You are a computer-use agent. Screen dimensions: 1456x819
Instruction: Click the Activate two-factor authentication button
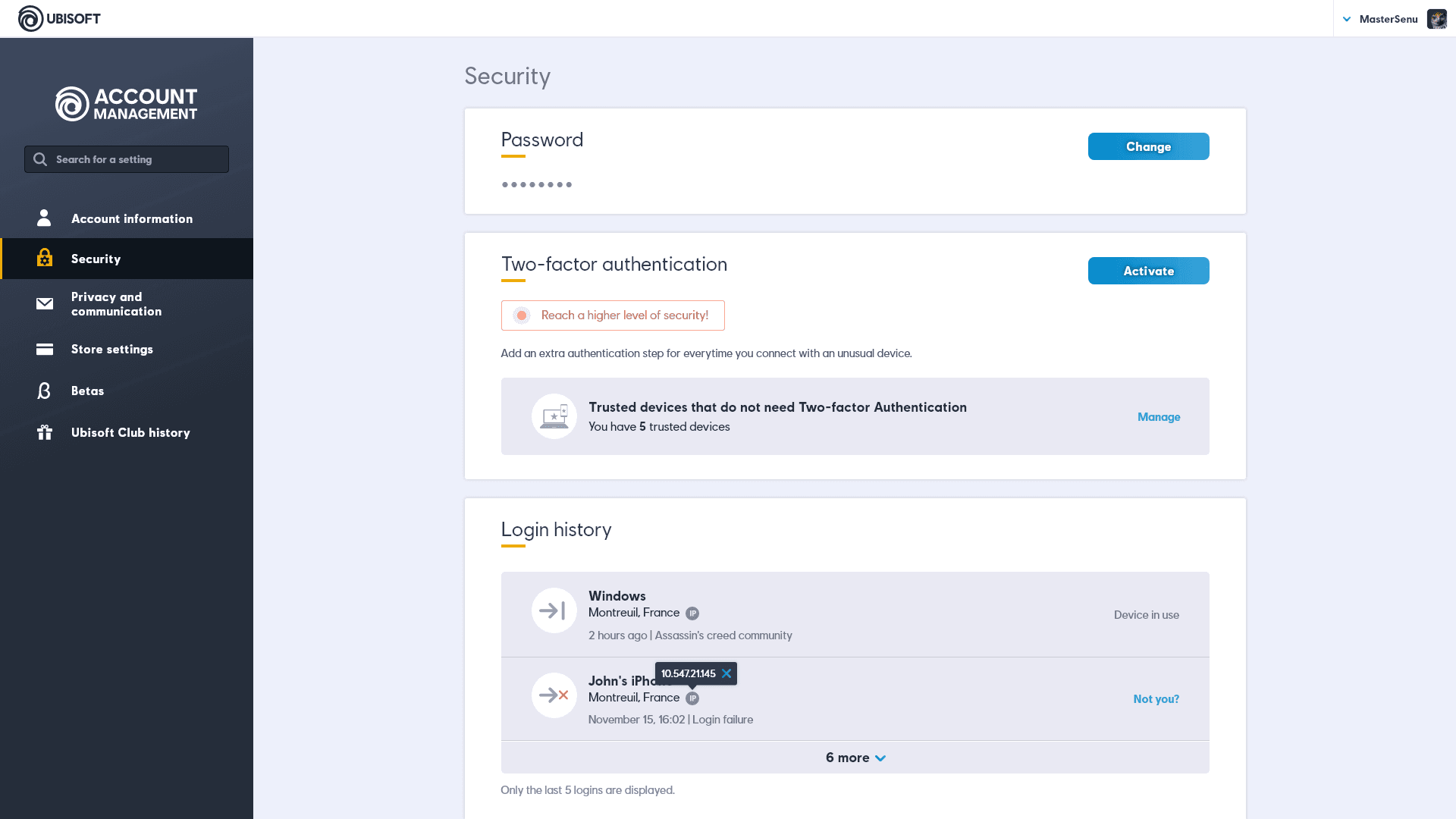point(1149,270)
